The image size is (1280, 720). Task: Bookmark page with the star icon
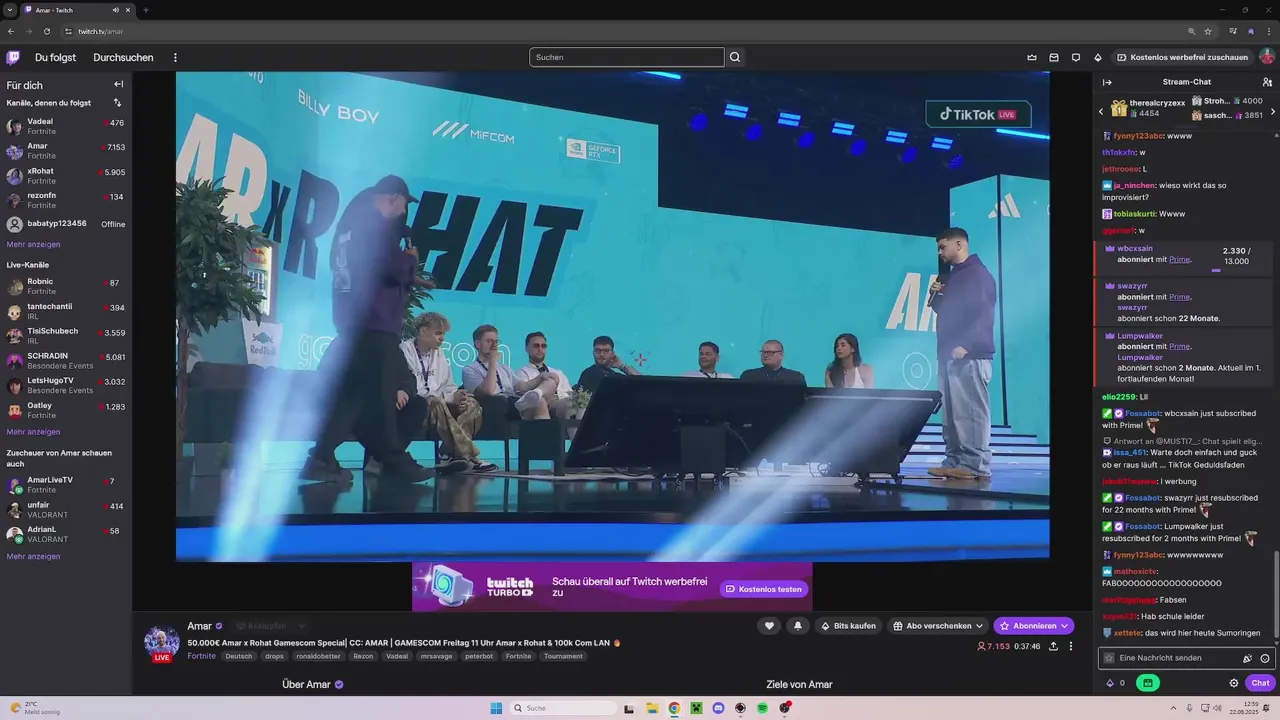[x=1208, y=31]
